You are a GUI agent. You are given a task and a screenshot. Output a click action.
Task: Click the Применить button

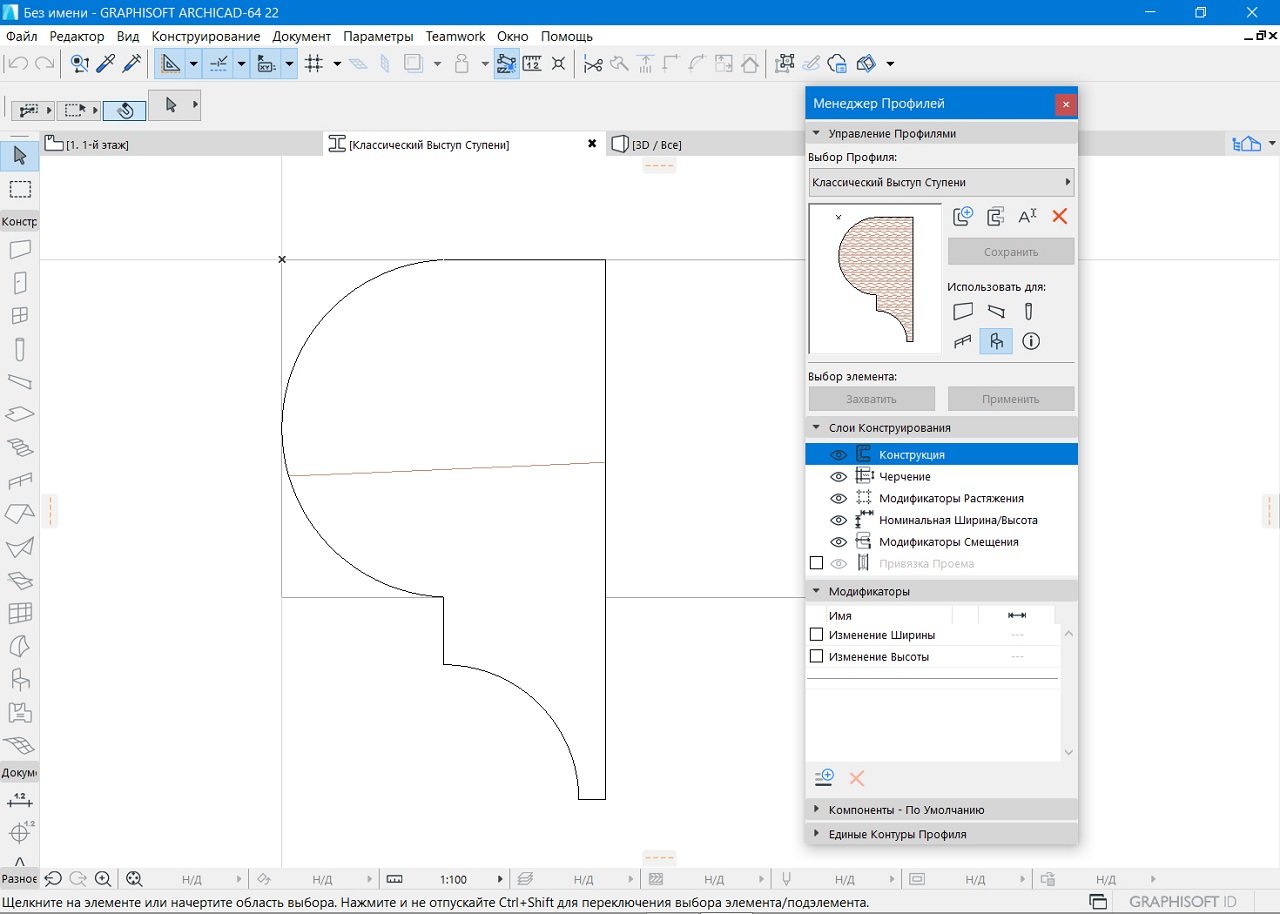1010,399
